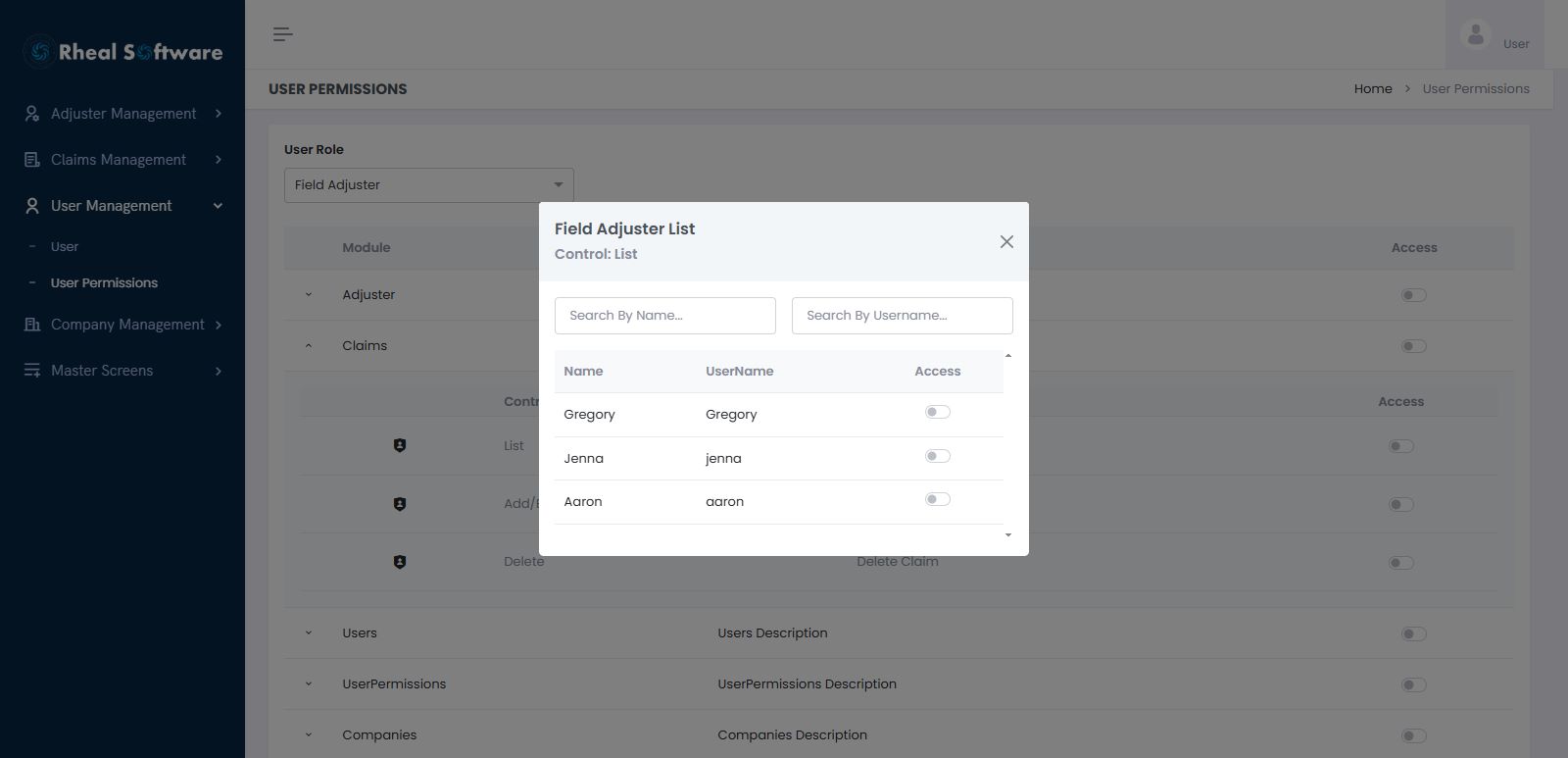
Task: Open the User submenu item
Action: (x=65, y=246)
